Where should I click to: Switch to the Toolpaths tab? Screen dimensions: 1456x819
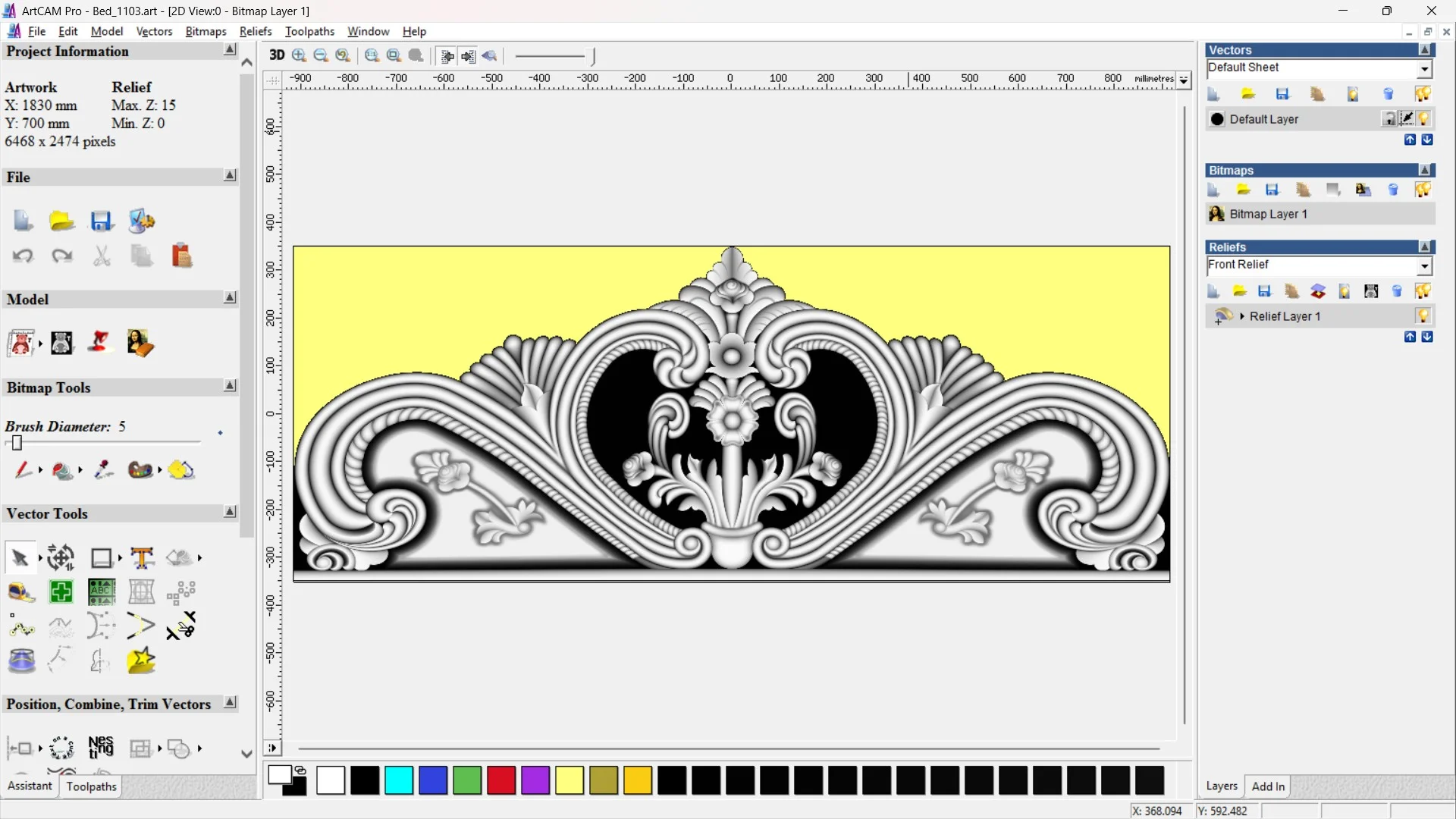click(x=91, y=786)
